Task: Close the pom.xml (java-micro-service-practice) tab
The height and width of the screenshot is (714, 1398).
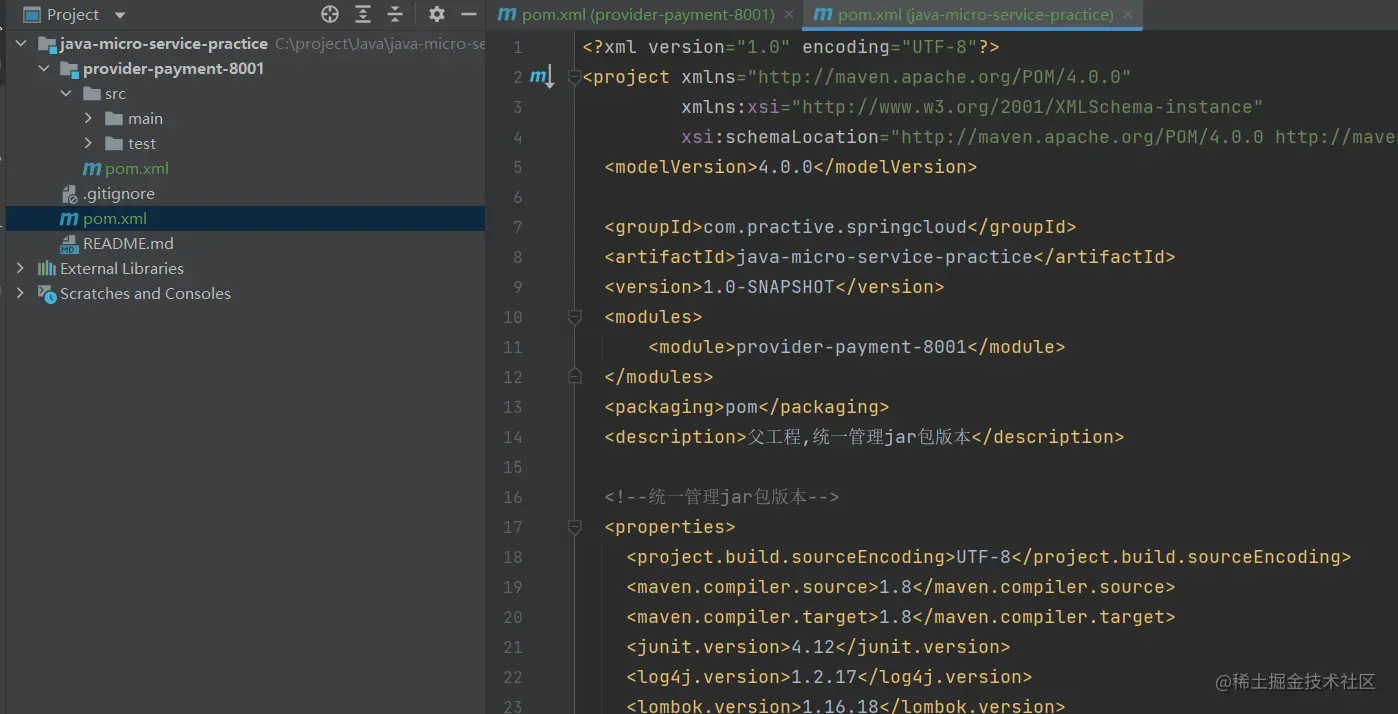Action: point(1128,15)
